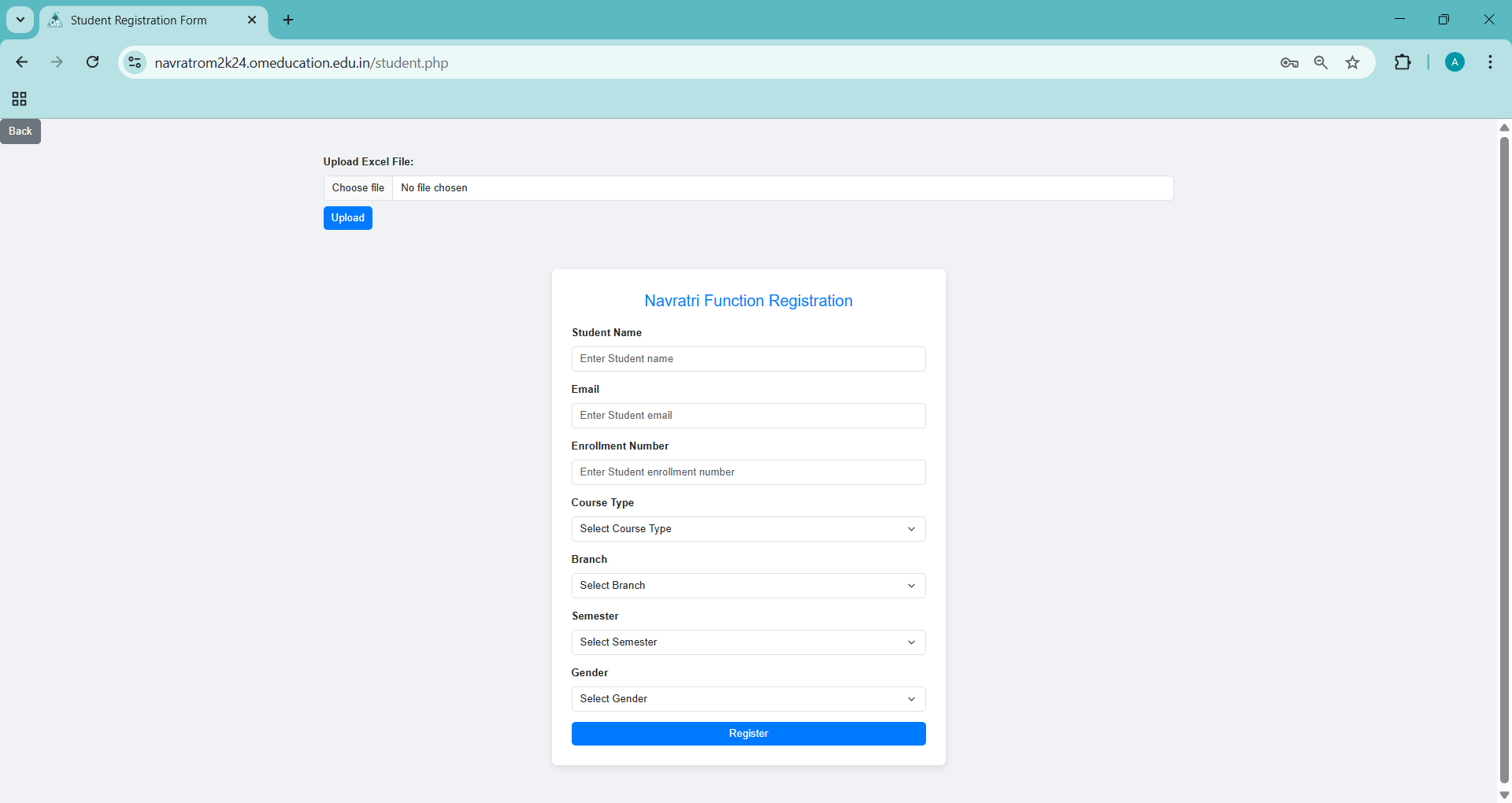Open the Select Gender dropdown

[748, 699]
